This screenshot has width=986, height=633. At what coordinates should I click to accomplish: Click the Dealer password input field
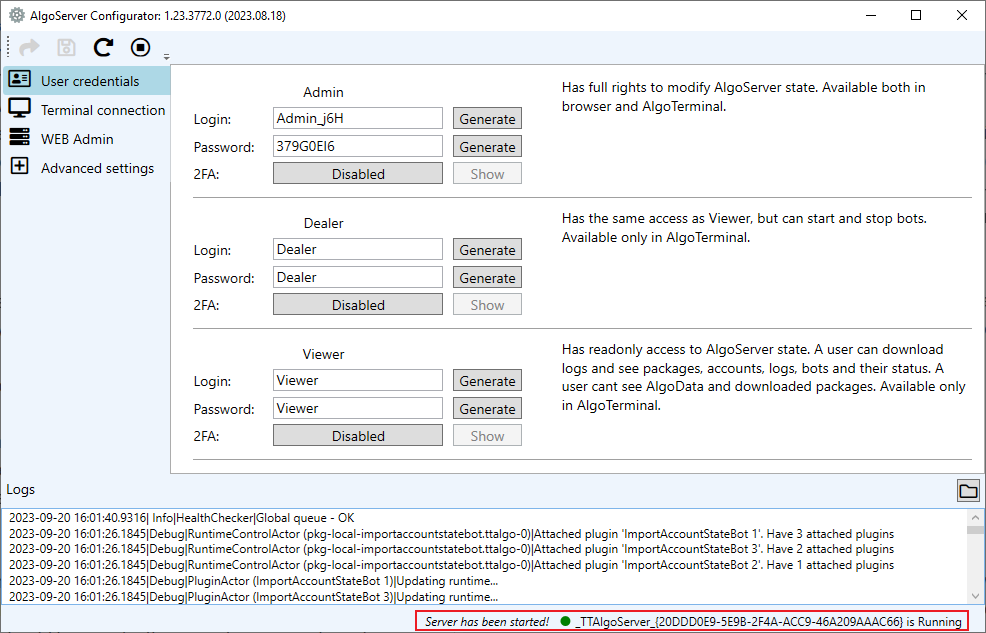point(358,277)
